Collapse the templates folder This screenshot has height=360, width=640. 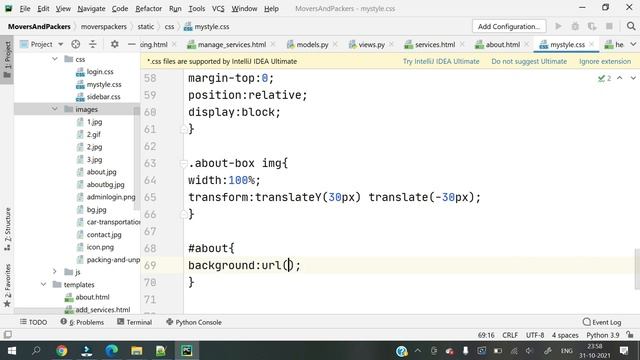(43, 284)
